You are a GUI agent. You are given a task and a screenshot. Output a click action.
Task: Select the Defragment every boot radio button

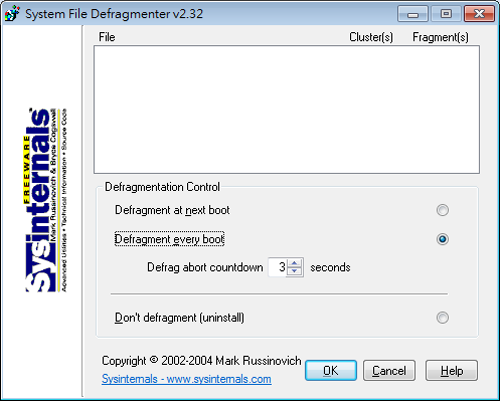tap(442, 239)
